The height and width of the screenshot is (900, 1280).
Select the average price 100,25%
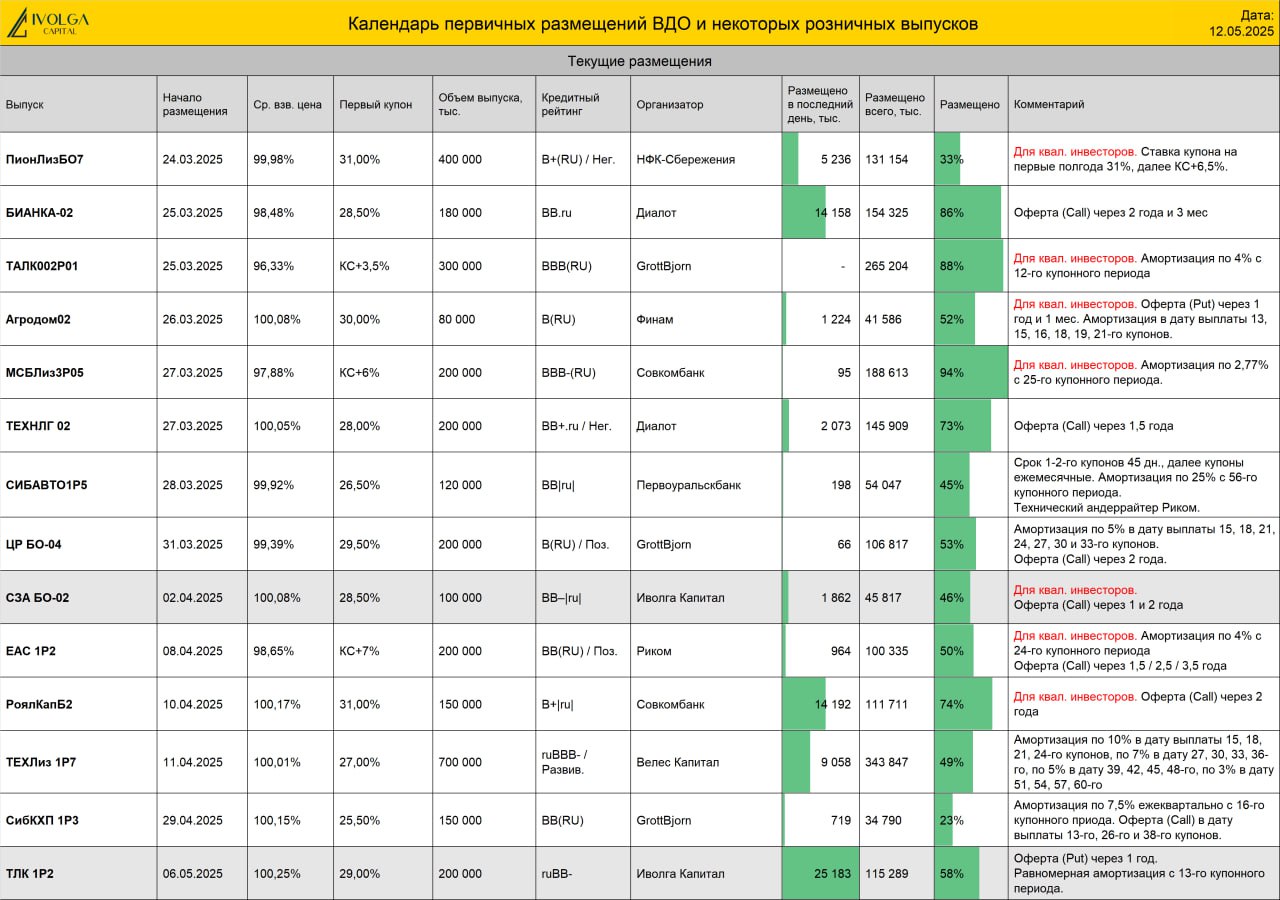(277, 873)
